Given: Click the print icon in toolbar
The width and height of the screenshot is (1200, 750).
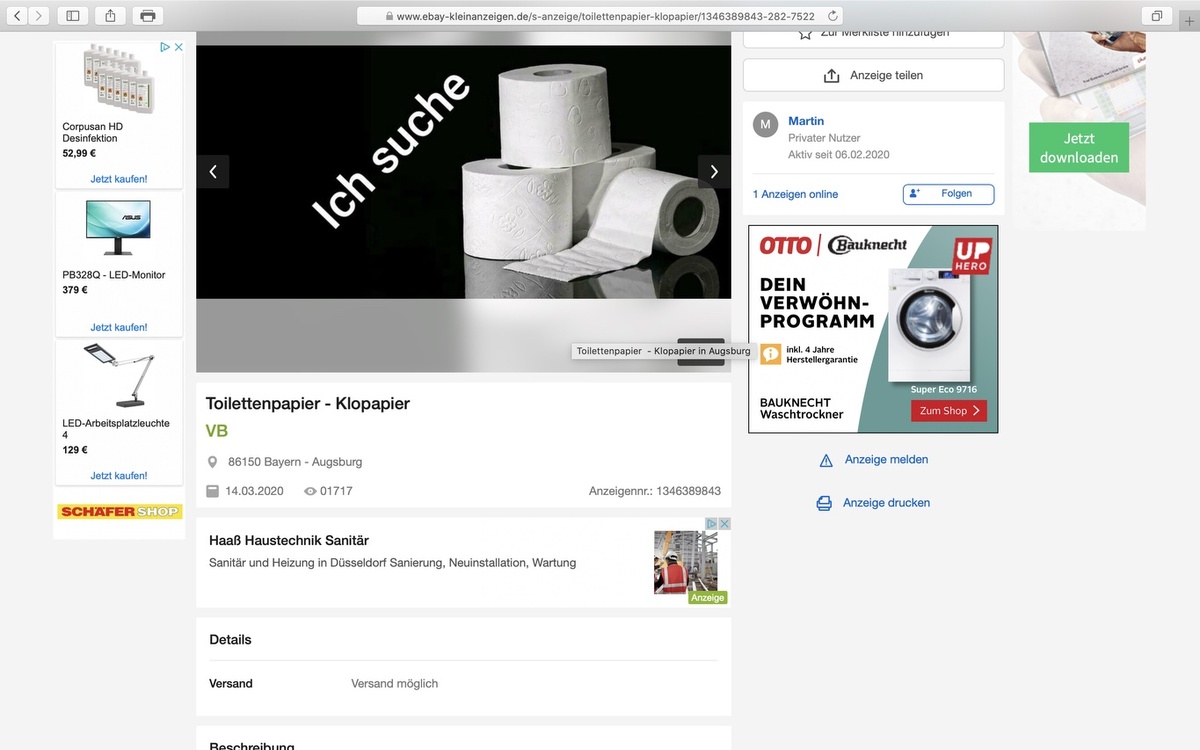Looking at the screenshot, I should (148, 16).
